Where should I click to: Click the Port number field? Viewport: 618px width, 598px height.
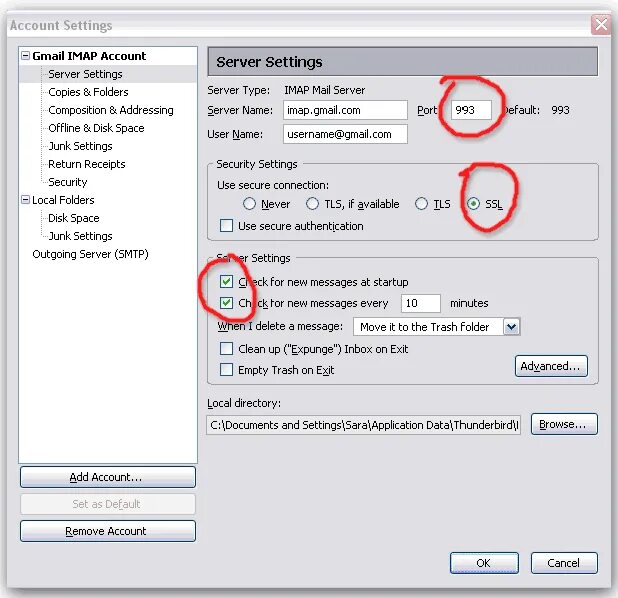pyautogui.click(x=471, y=110)
